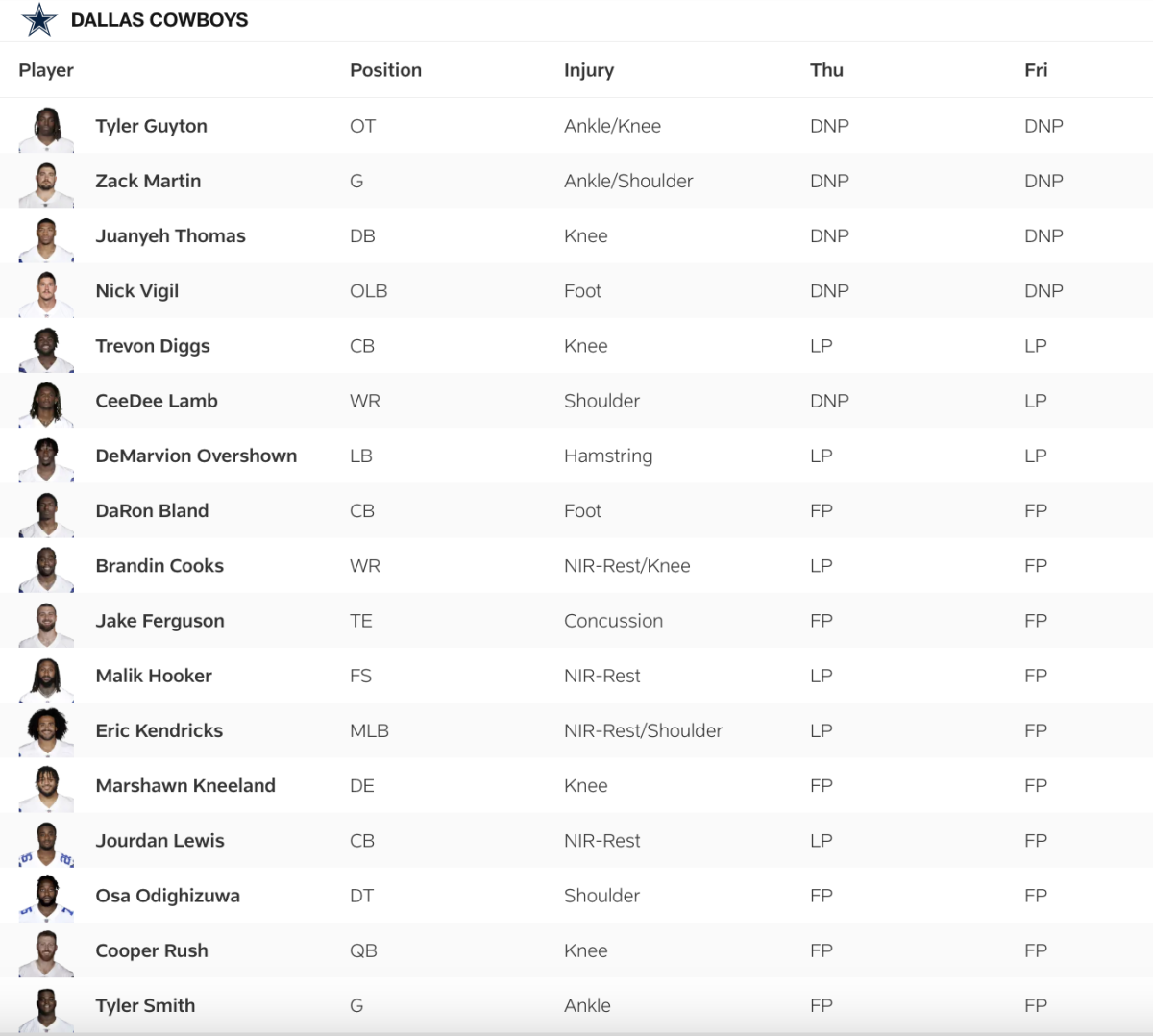The image size is (1153, 1036).
Task: Open Jourdan Lewis player link
Action: tap(159, 841)
